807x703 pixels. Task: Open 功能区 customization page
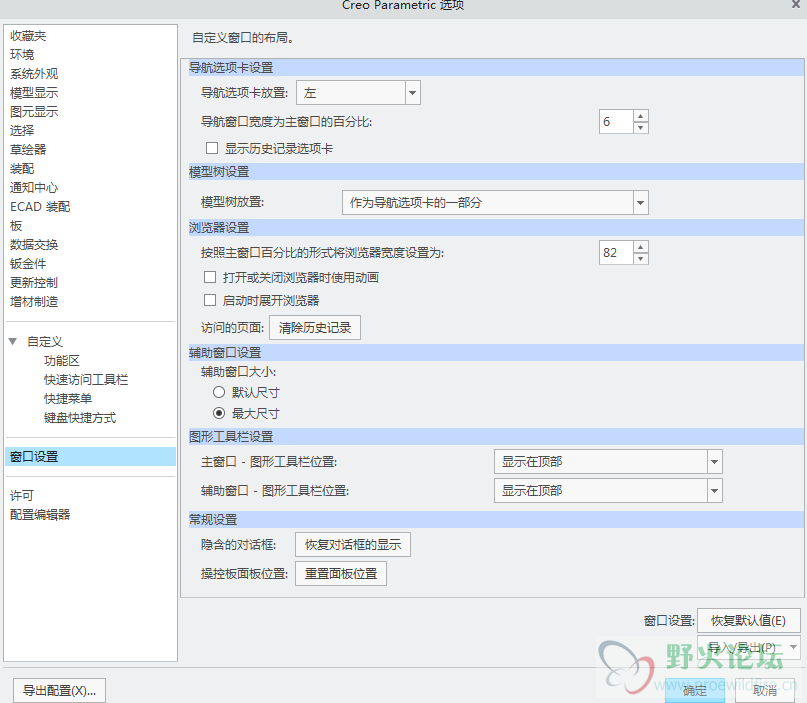[x=62, y=361]
